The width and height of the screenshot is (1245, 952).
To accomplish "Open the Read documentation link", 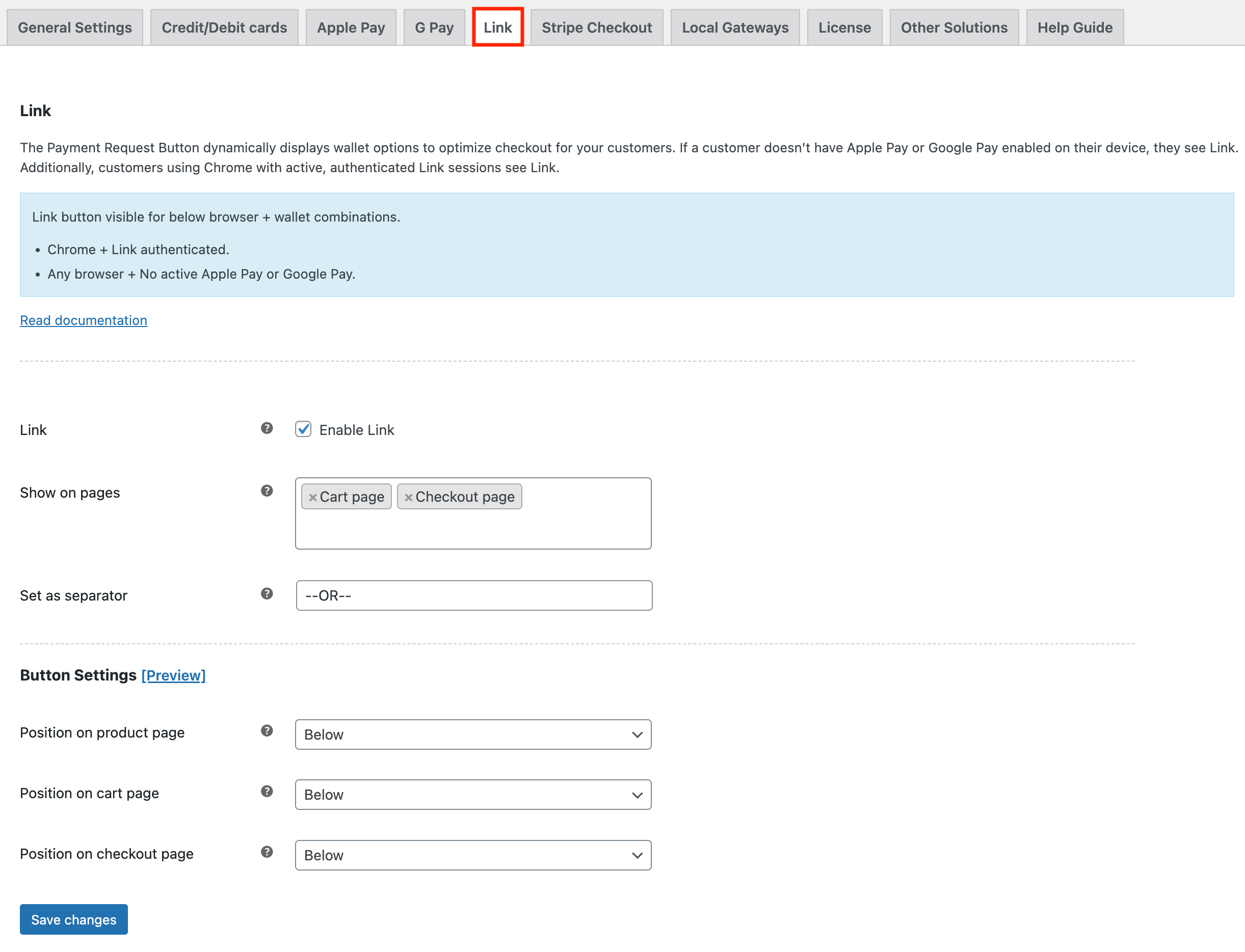I will [84, 320].
